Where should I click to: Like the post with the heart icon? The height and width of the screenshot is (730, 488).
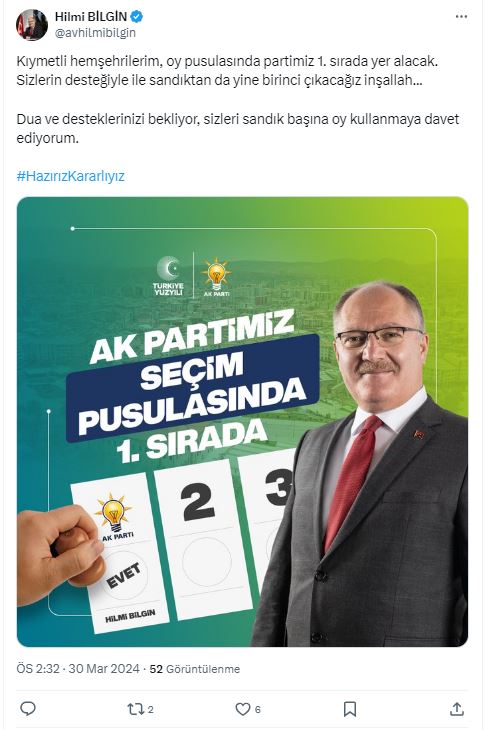click(x=243, y=709)
